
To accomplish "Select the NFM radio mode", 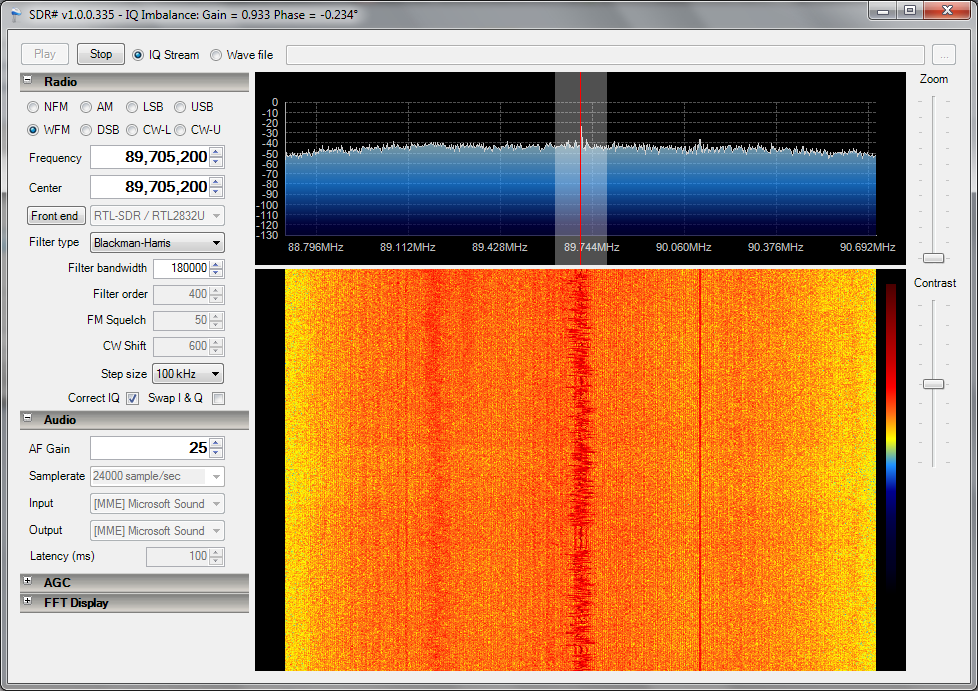I will pos(34,107).
